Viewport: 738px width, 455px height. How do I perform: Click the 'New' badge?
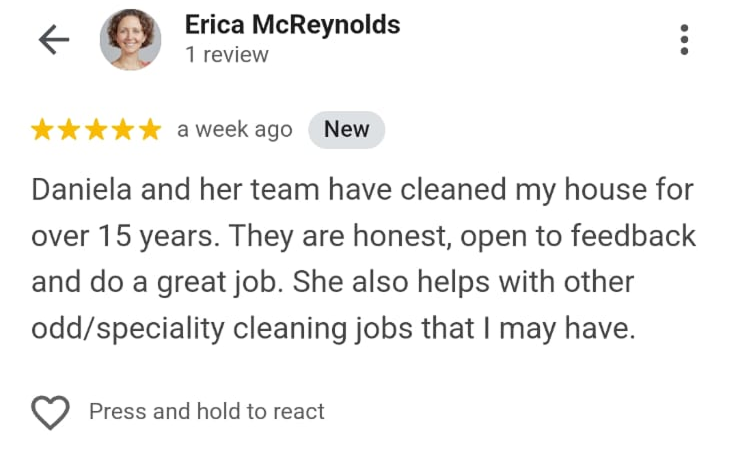(346, 129)
